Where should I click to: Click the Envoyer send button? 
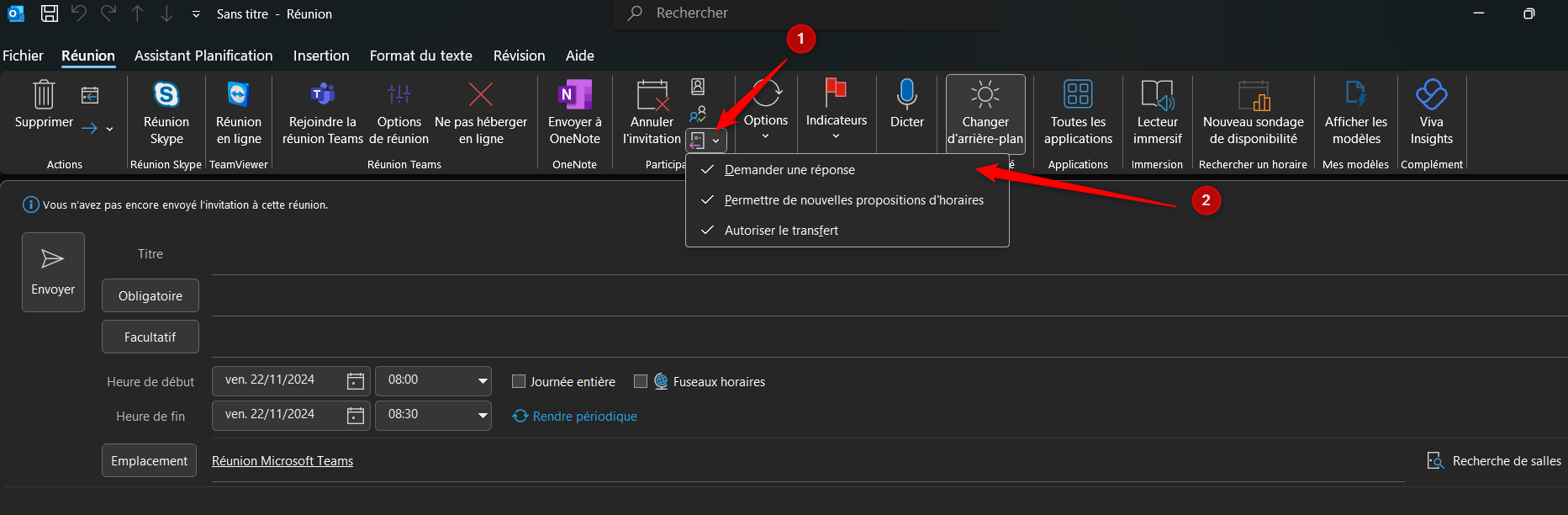coord(53,272)
